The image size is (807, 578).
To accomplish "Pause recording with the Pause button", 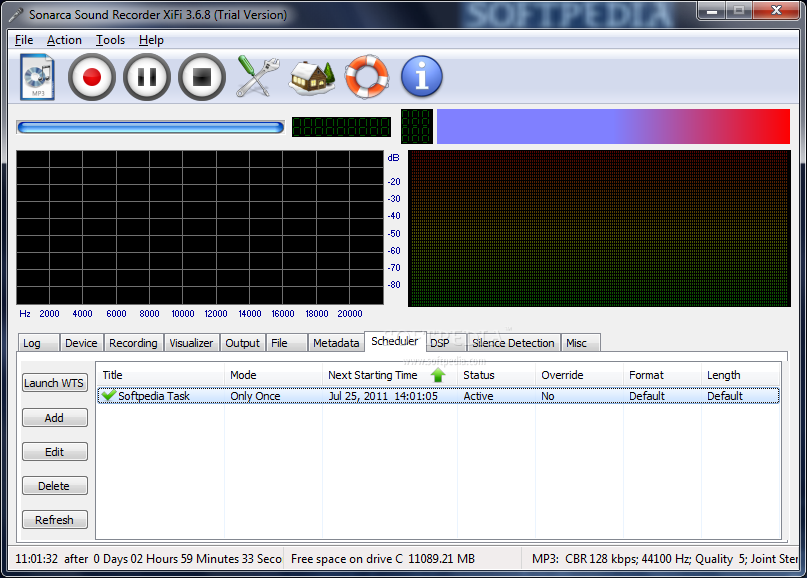I will click(147, 77).
